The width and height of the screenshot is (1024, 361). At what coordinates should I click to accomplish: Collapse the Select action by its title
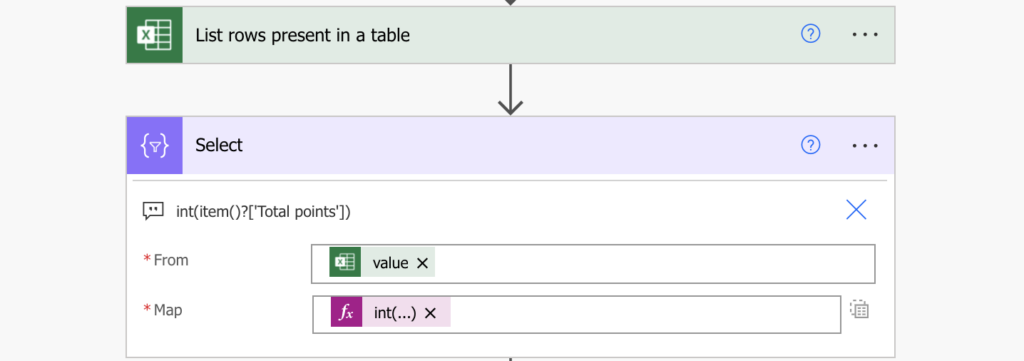(x=219, y=145)
